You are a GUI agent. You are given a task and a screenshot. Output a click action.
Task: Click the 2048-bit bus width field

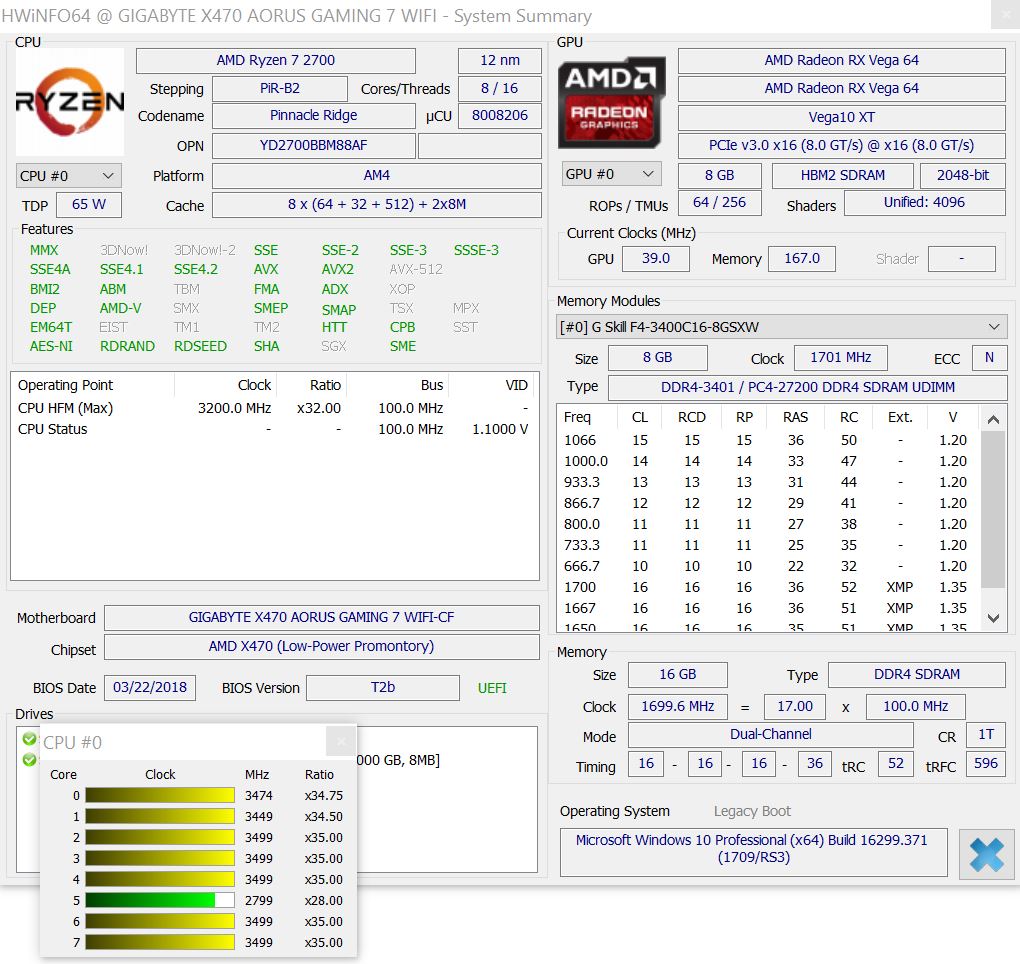point(963,176)
